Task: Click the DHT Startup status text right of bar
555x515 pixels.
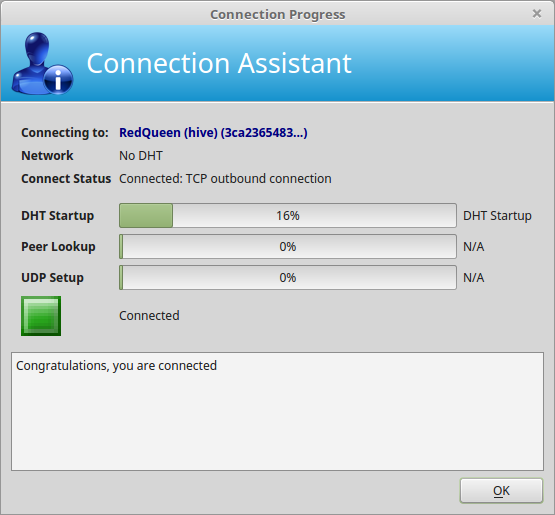Action: click(x=497, y=216)
